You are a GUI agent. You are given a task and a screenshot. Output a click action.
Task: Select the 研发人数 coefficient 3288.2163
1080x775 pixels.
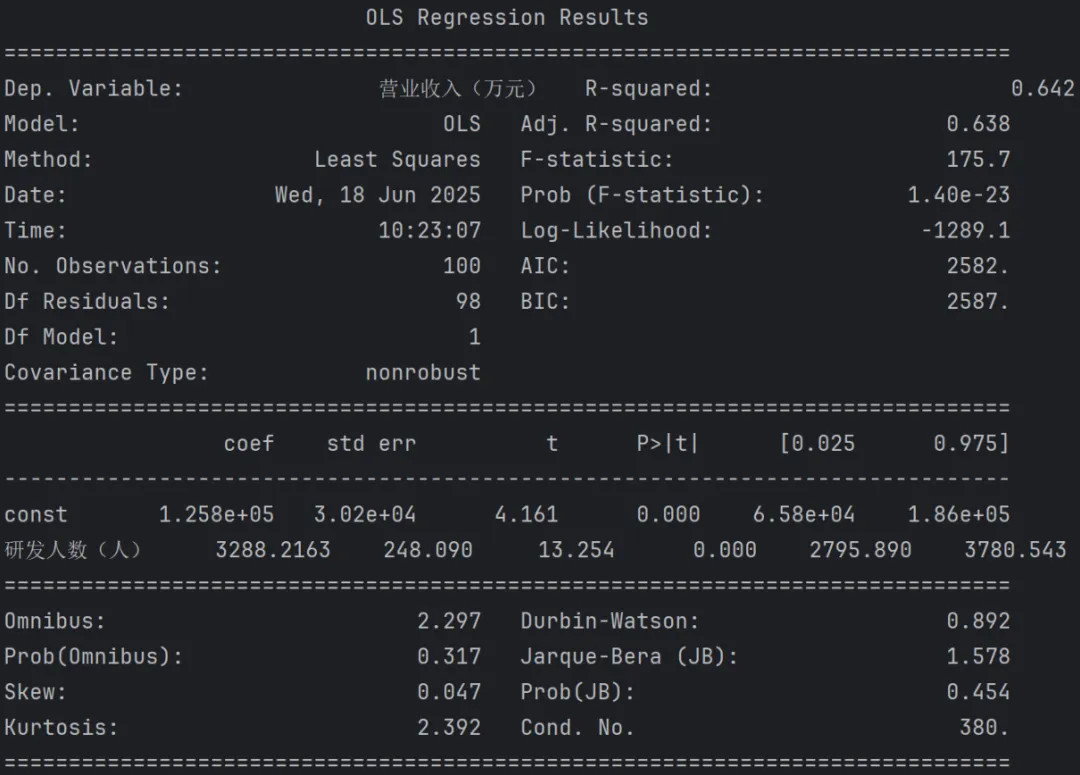[x=273, y=550]
